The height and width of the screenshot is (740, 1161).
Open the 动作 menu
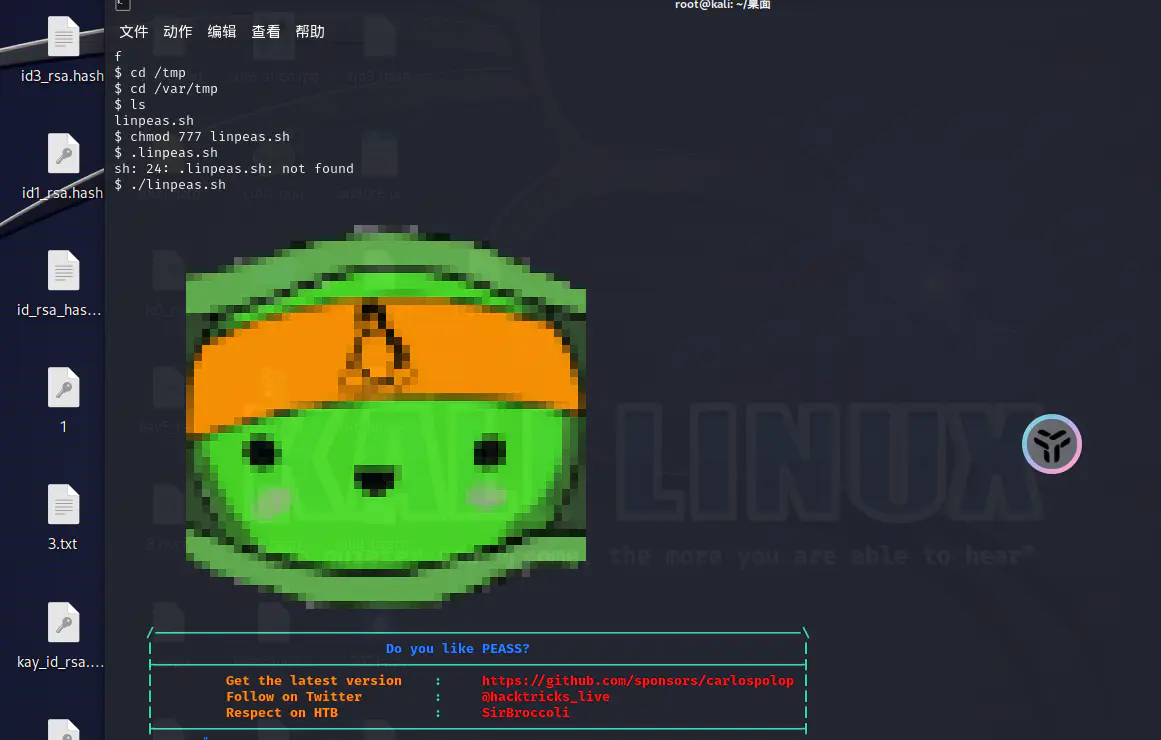pos(178,32)
